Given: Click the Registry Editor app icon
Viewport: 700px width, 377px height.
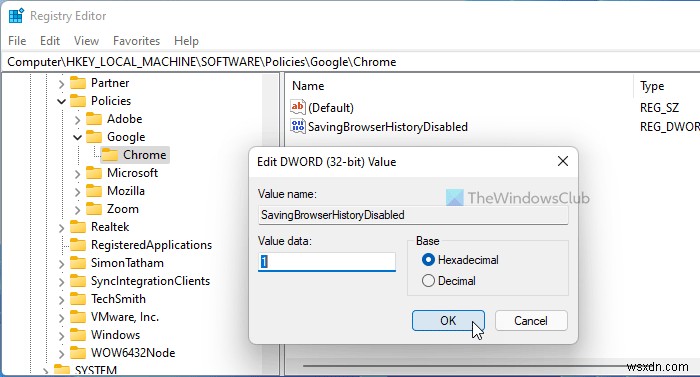Looking at the screenshot, I should (x=17, y=16).
